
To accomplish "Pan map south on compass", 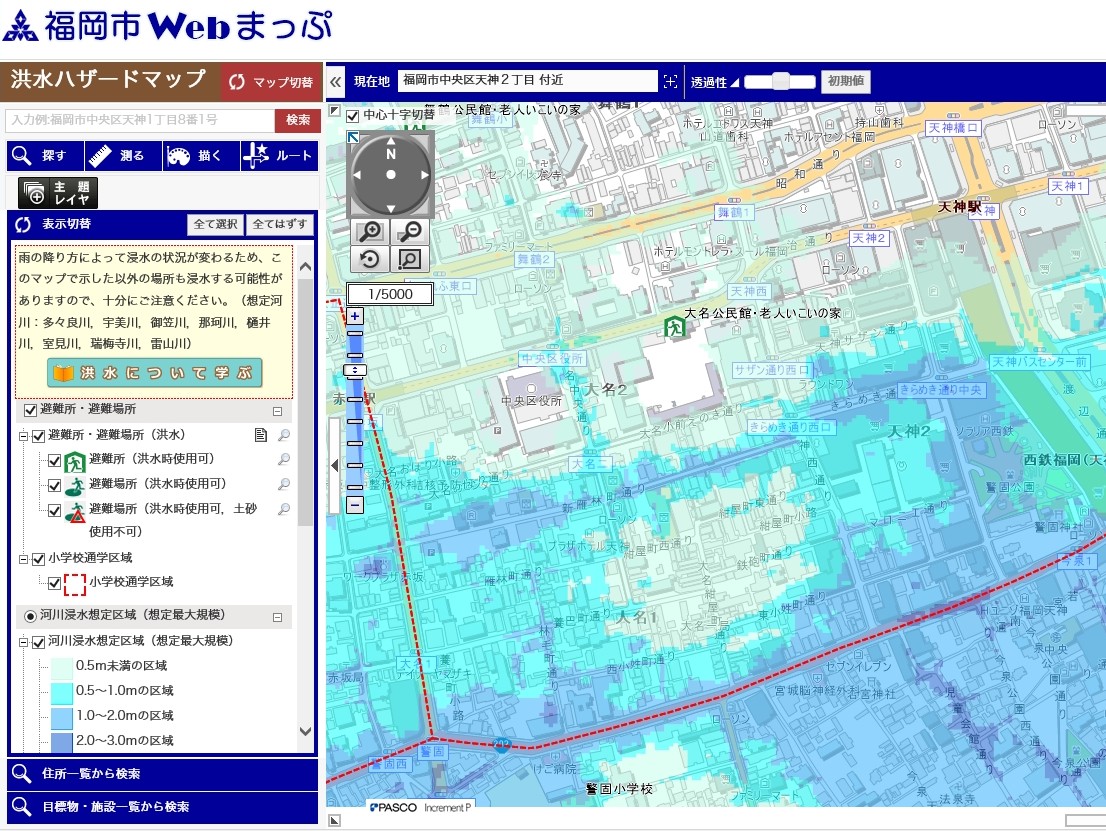I will tap(391, 208).
